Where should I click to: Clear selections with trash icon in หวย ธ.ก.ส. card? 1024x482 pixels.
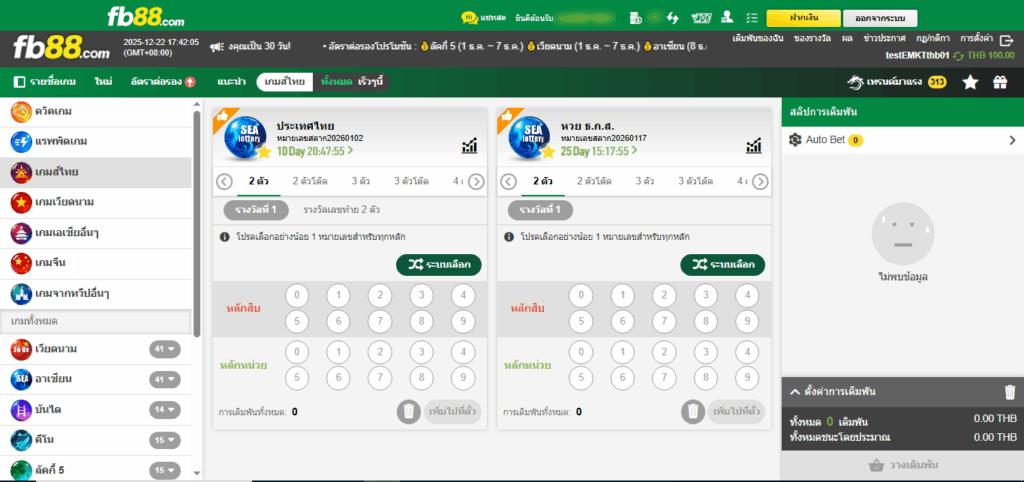[693, 411]
